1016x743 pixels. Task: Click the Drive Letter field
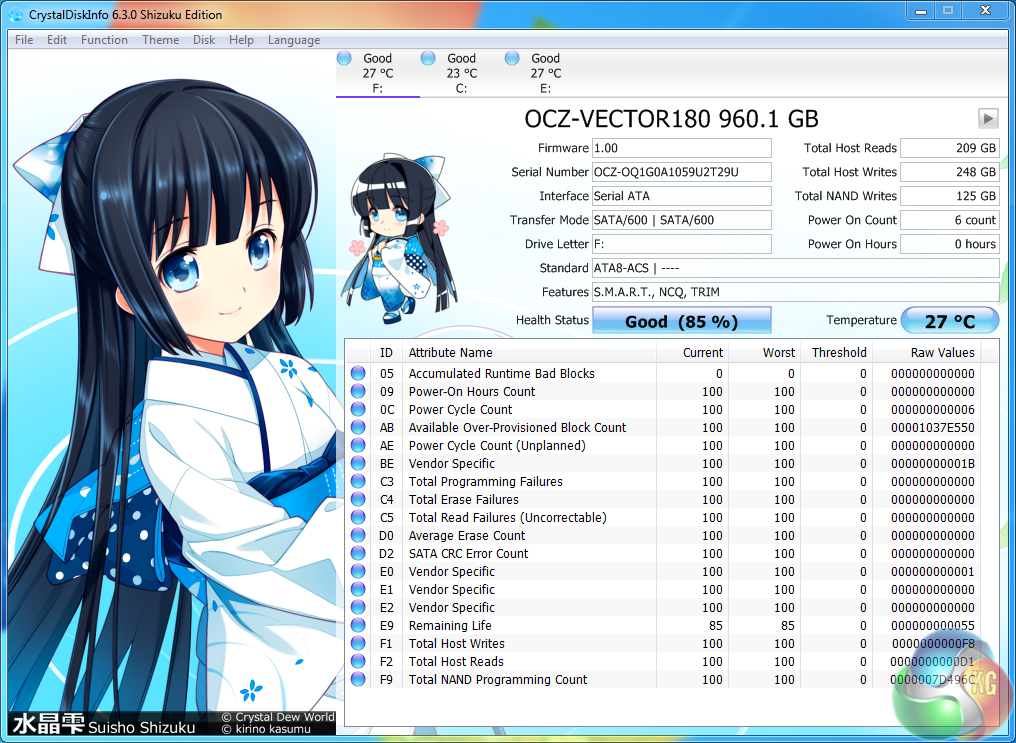682,244
